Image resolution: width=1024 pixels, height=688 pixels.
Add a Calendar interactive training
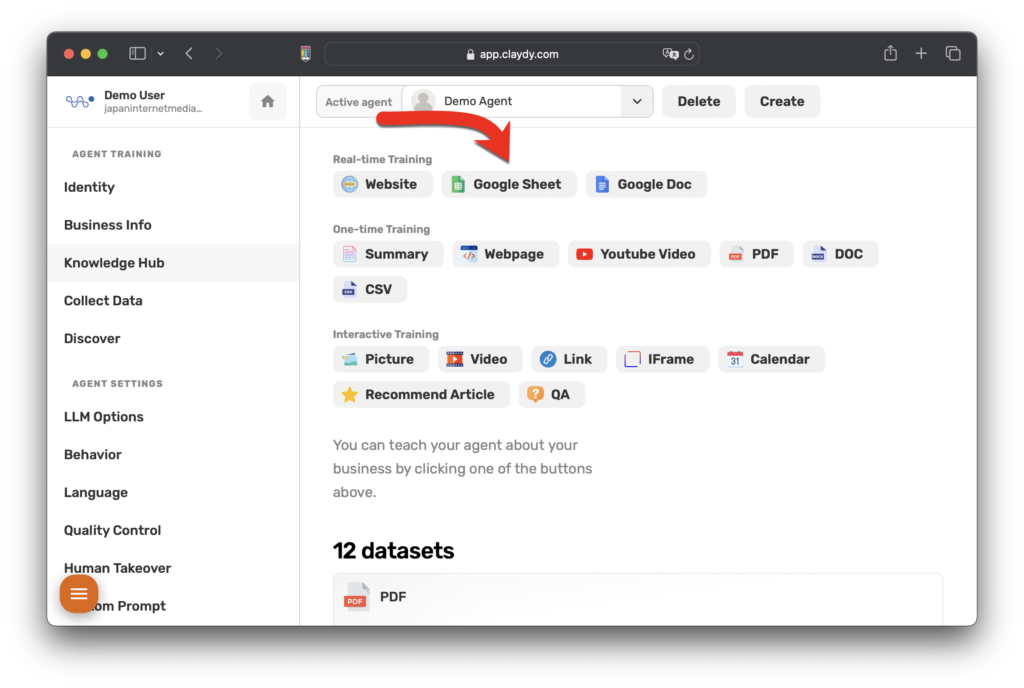pyautogui.click(x=771, y=359)
